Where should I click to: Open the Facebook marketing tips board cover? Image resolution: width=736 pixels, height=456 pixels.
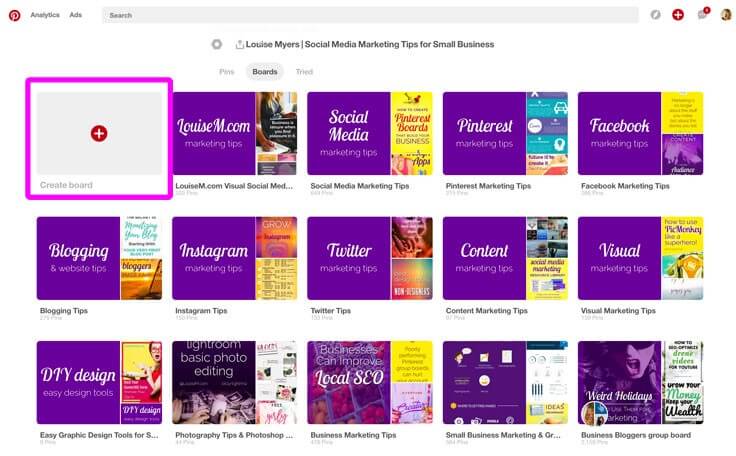pos(619,133)
